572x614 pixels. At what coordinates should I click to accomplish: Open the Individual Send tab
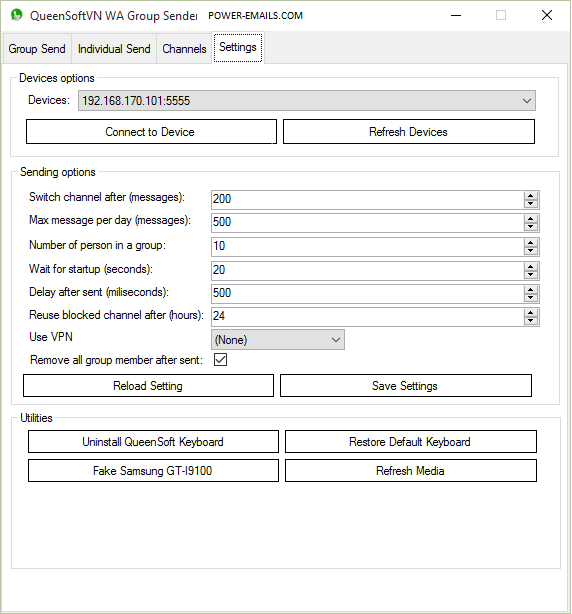[x=114, y=49]
